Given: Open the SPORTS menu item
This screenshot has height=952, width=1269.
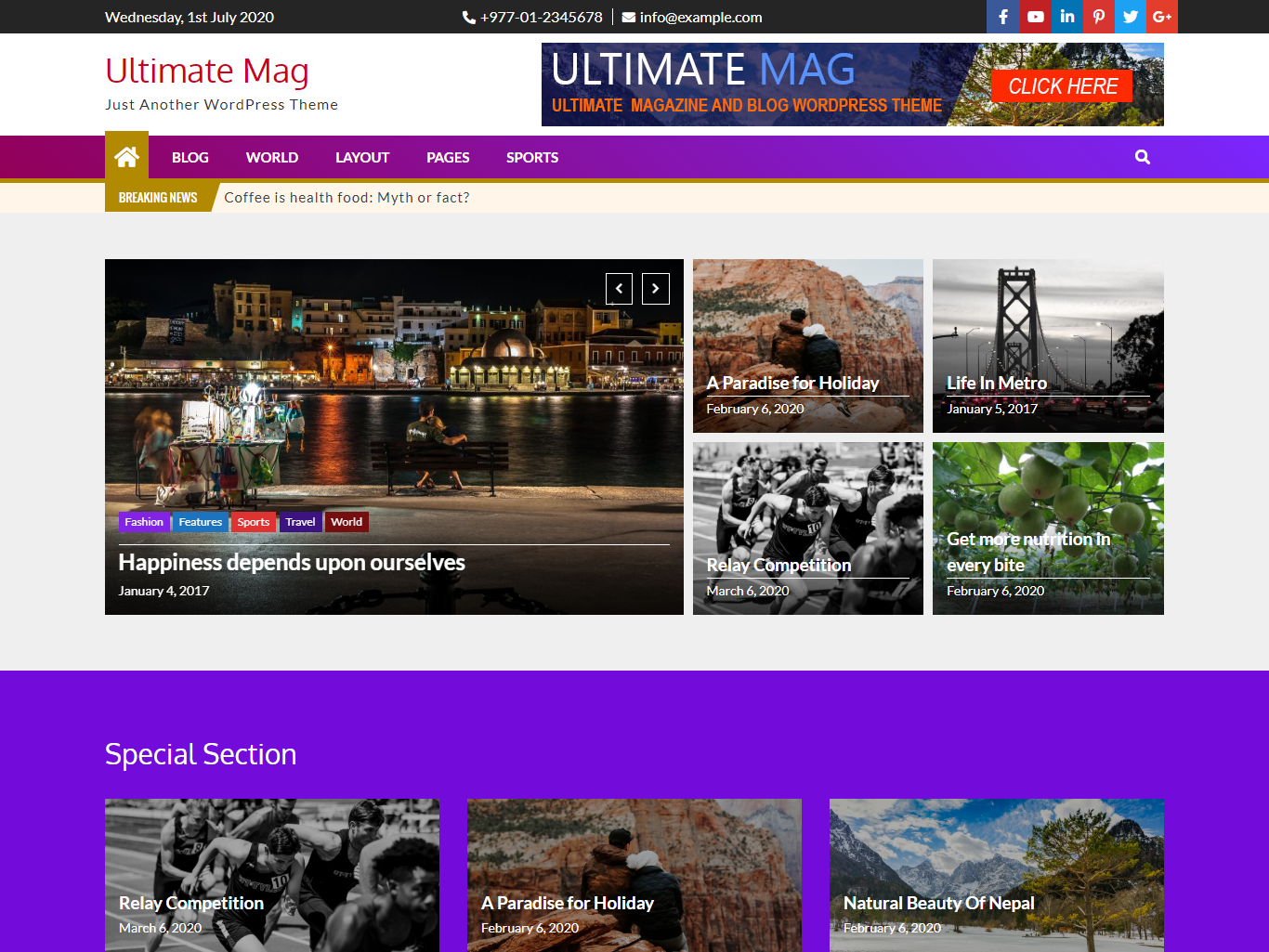Looking at the screenshot, I should point(532,157).
